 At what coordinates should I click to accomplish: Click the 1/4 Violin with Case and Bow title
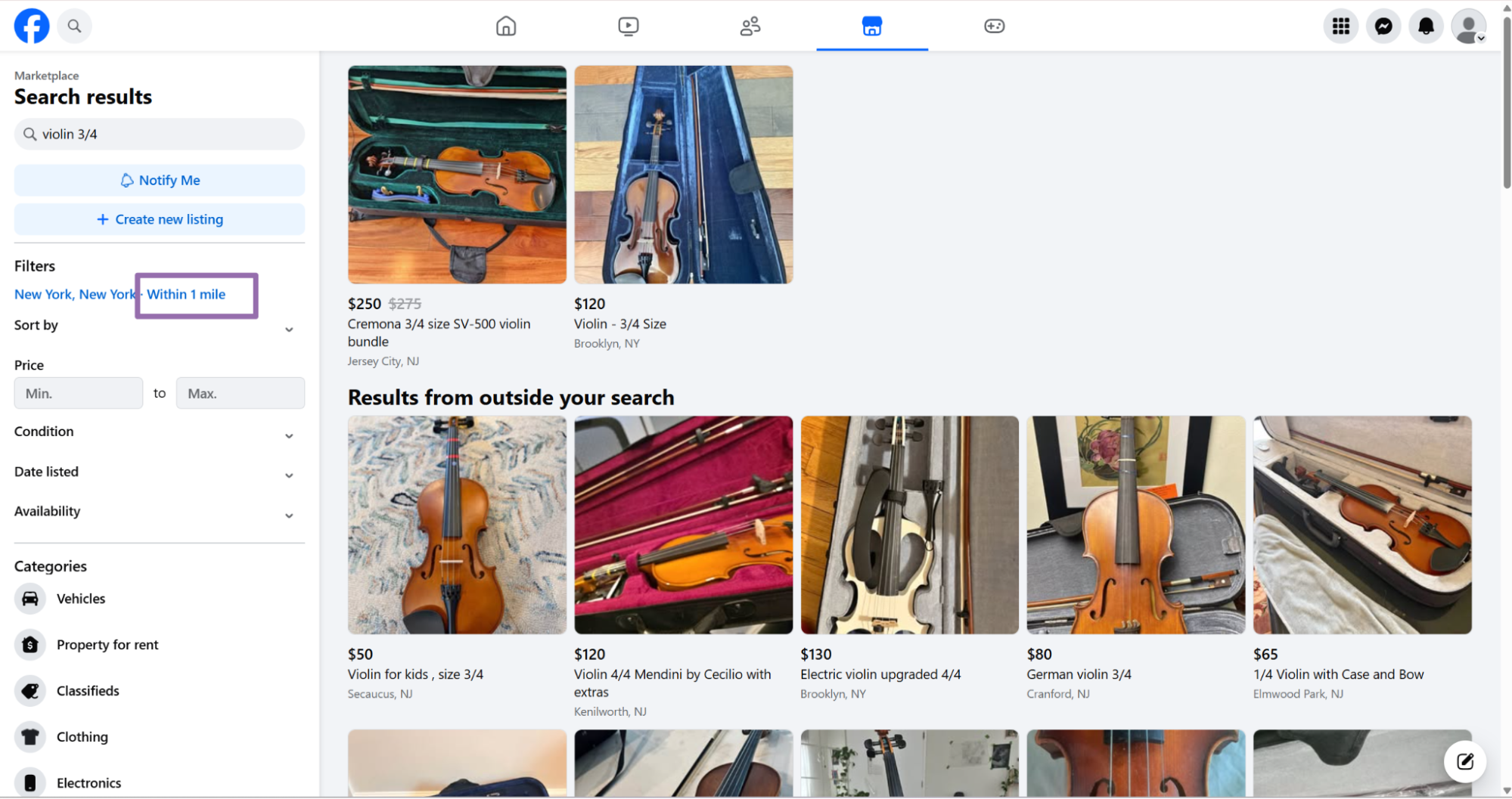coord(1338,674)
